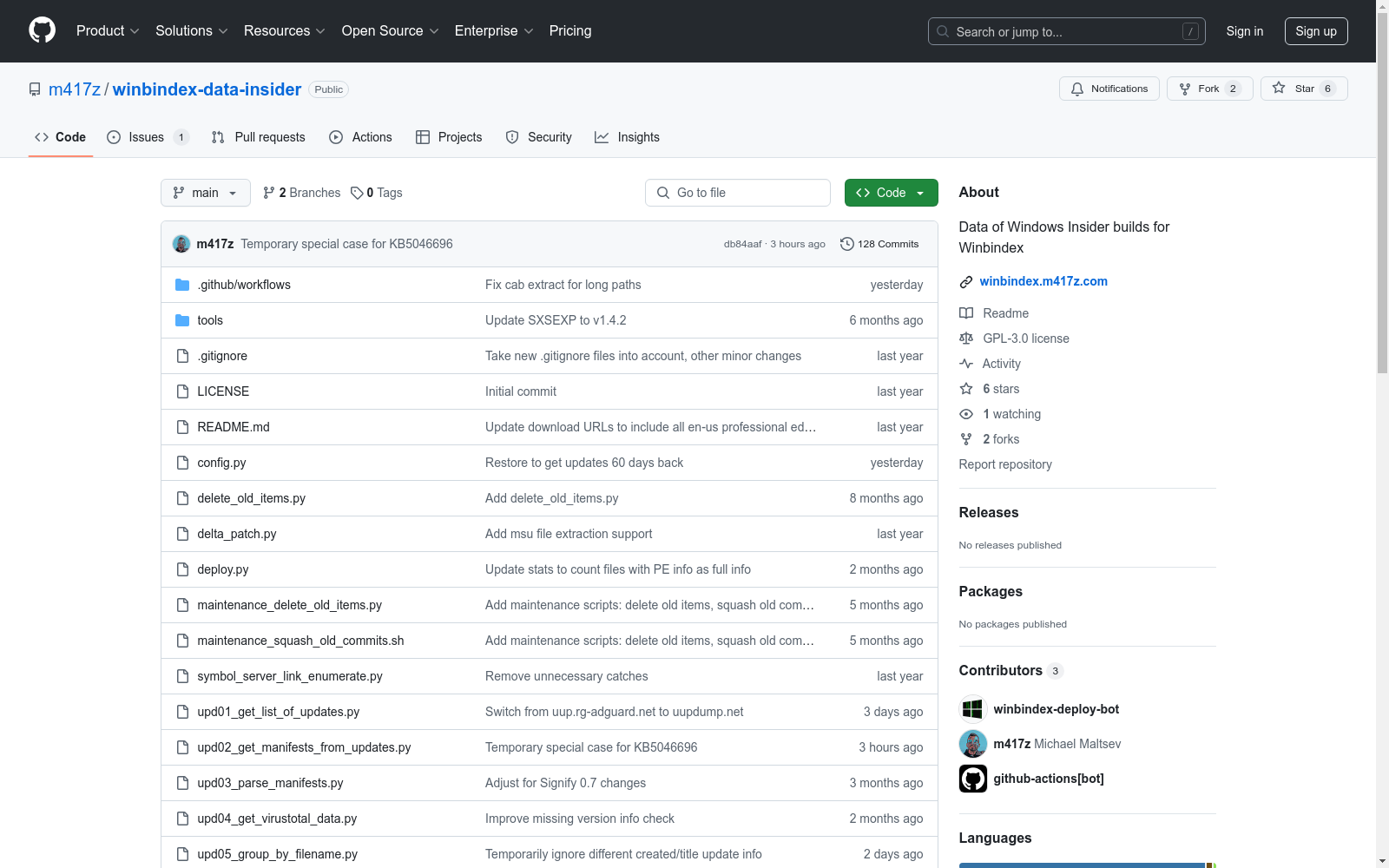Image resolution: width=1389 pixels, height=868 pixels.
Task: Click the GitHub logo icon
Action: (42, 30)
